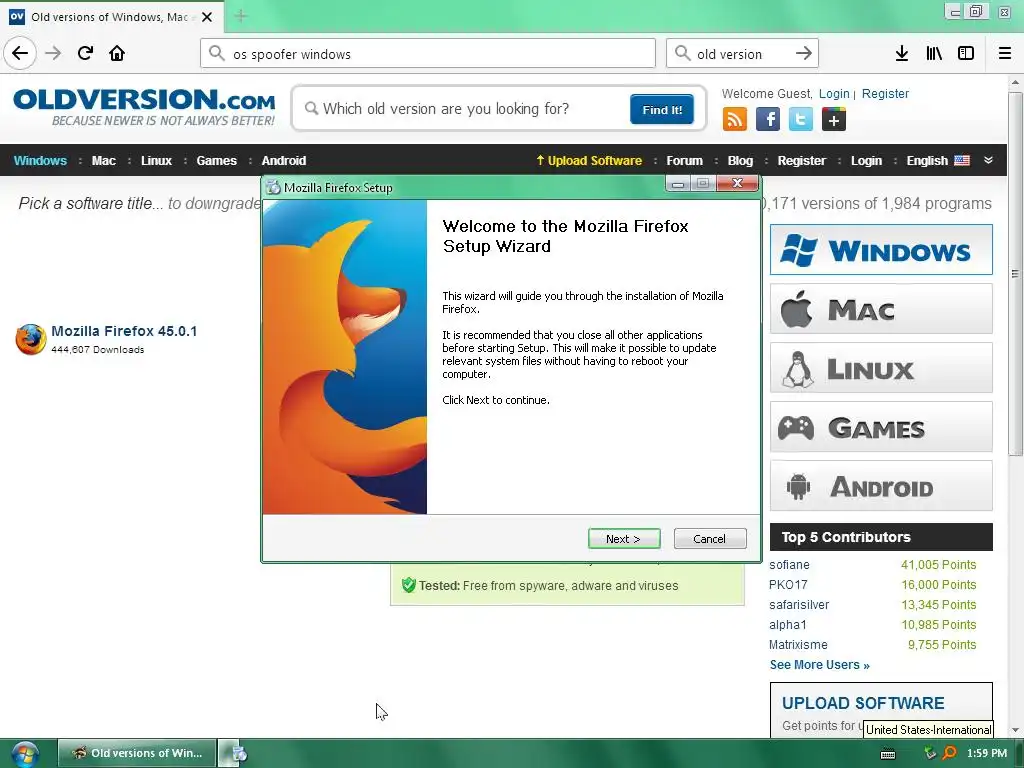Open the Mozilla Firefox 45.0.1 title link
Viewport: 1024px width, 768px height.
click(124, 331)
